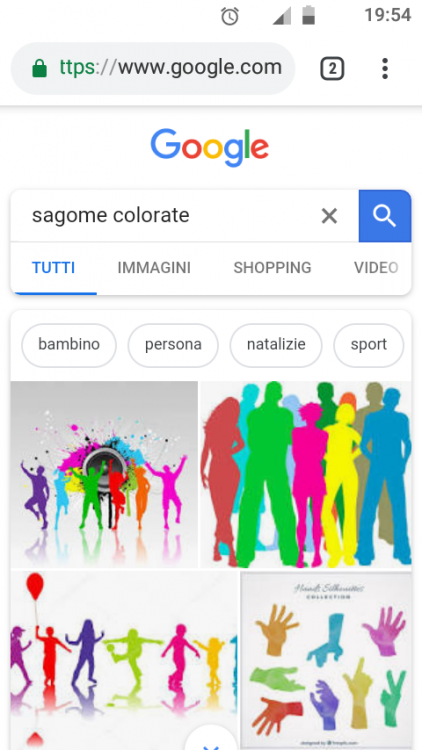This screenshot has height=750, width=422.
Task: Switch to the SHOPPING tab
Action: (x=272, y=267)
